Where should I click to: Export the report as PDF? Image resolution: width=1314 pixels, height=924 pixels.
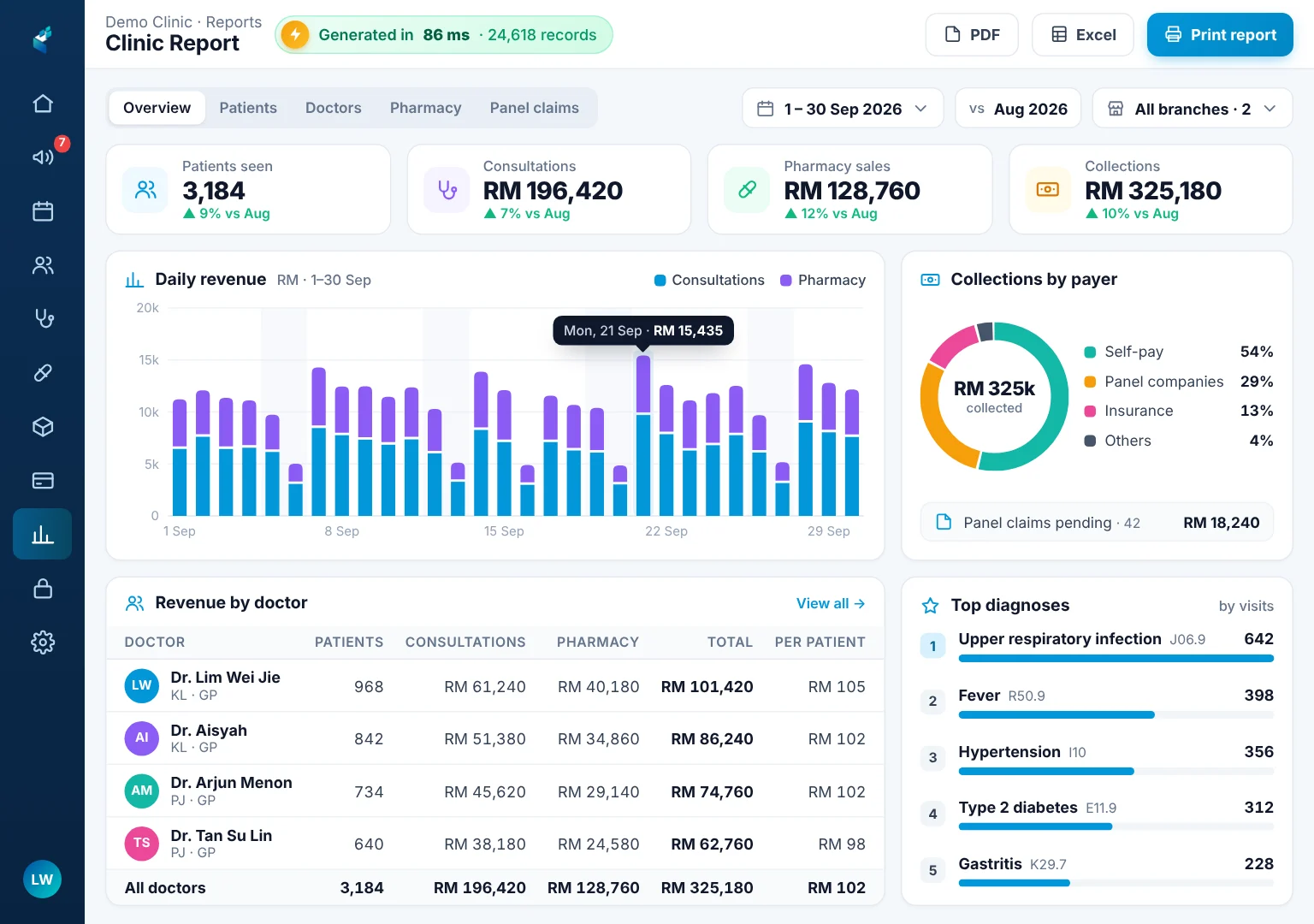[972, 35]
